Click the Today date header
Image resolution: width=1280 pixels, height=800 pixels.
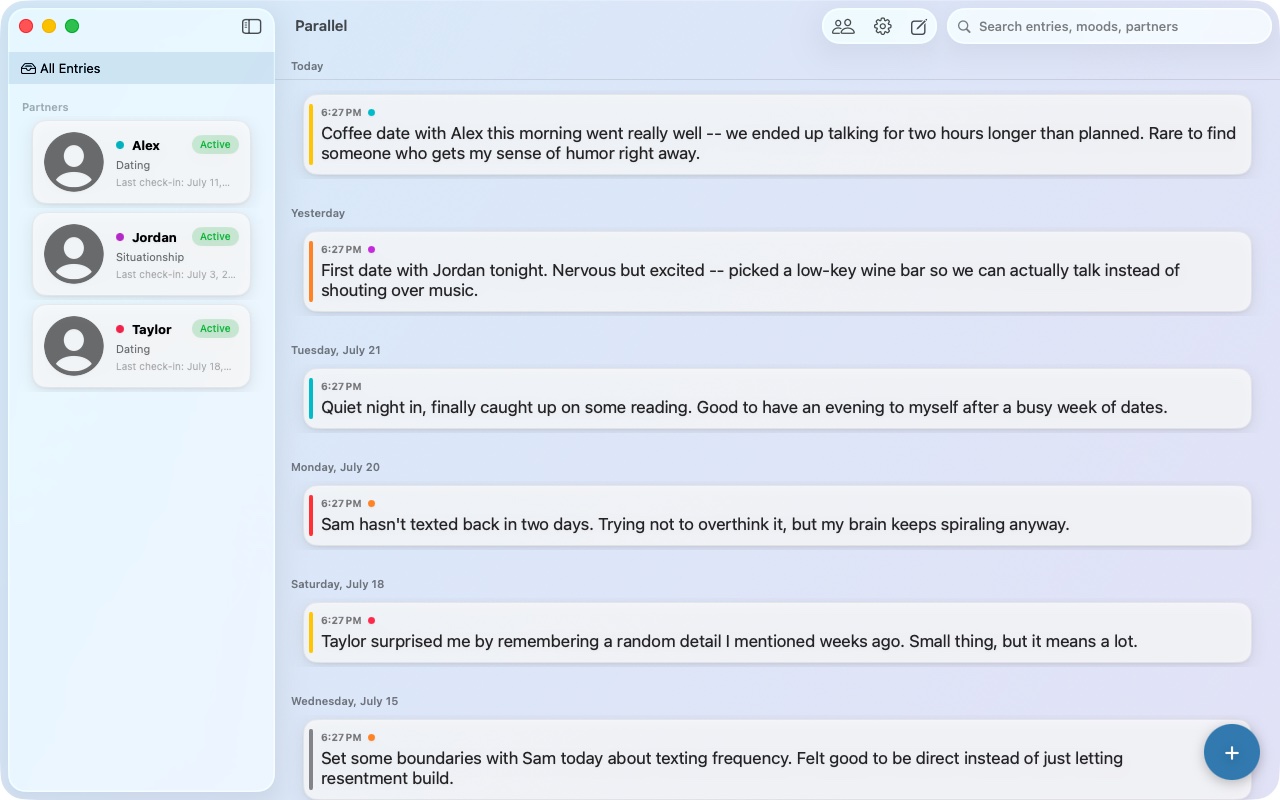pyautogui.click(x=307, y=67)
